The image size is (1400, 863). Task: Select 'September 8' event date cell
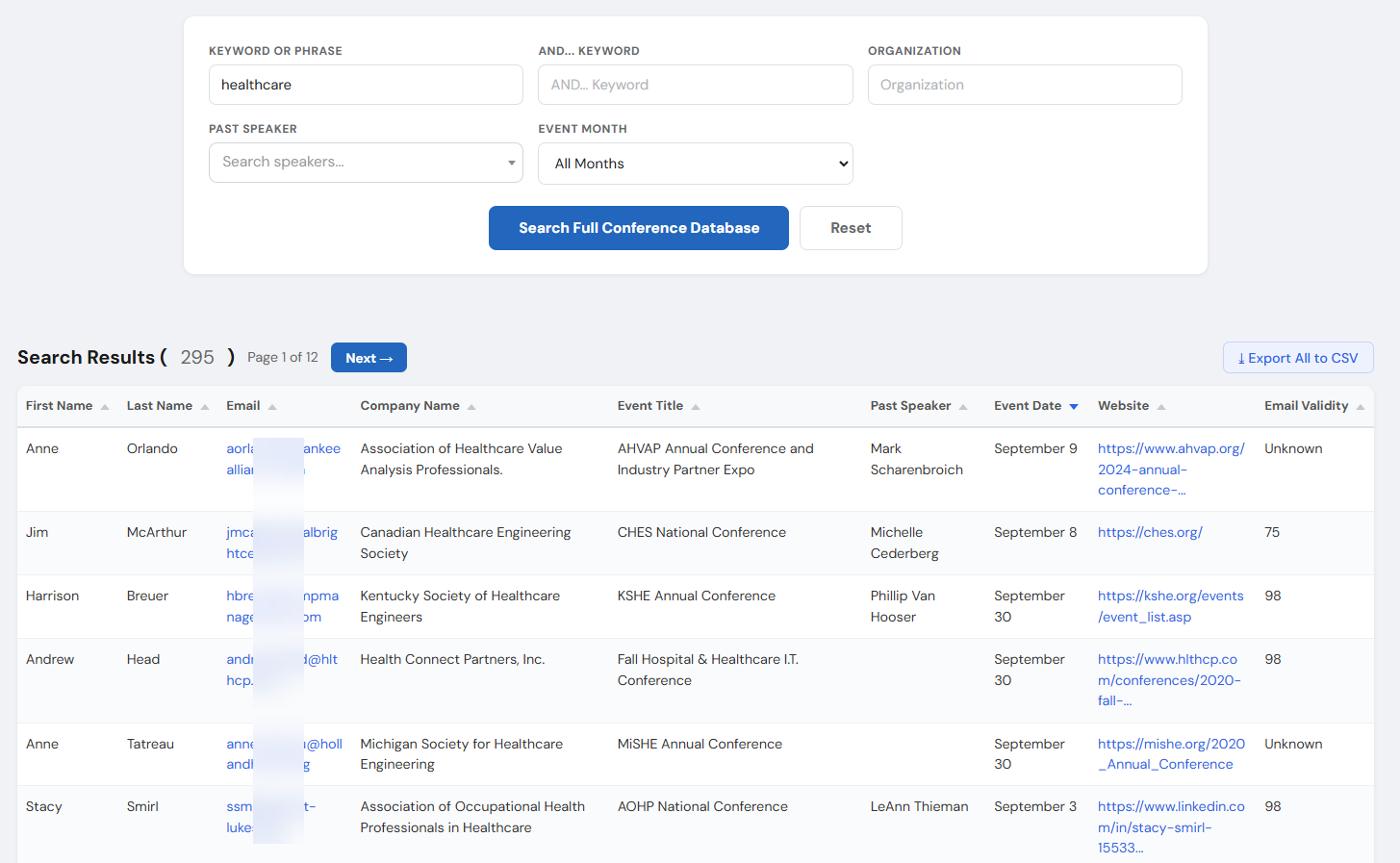coord(1035,532)
